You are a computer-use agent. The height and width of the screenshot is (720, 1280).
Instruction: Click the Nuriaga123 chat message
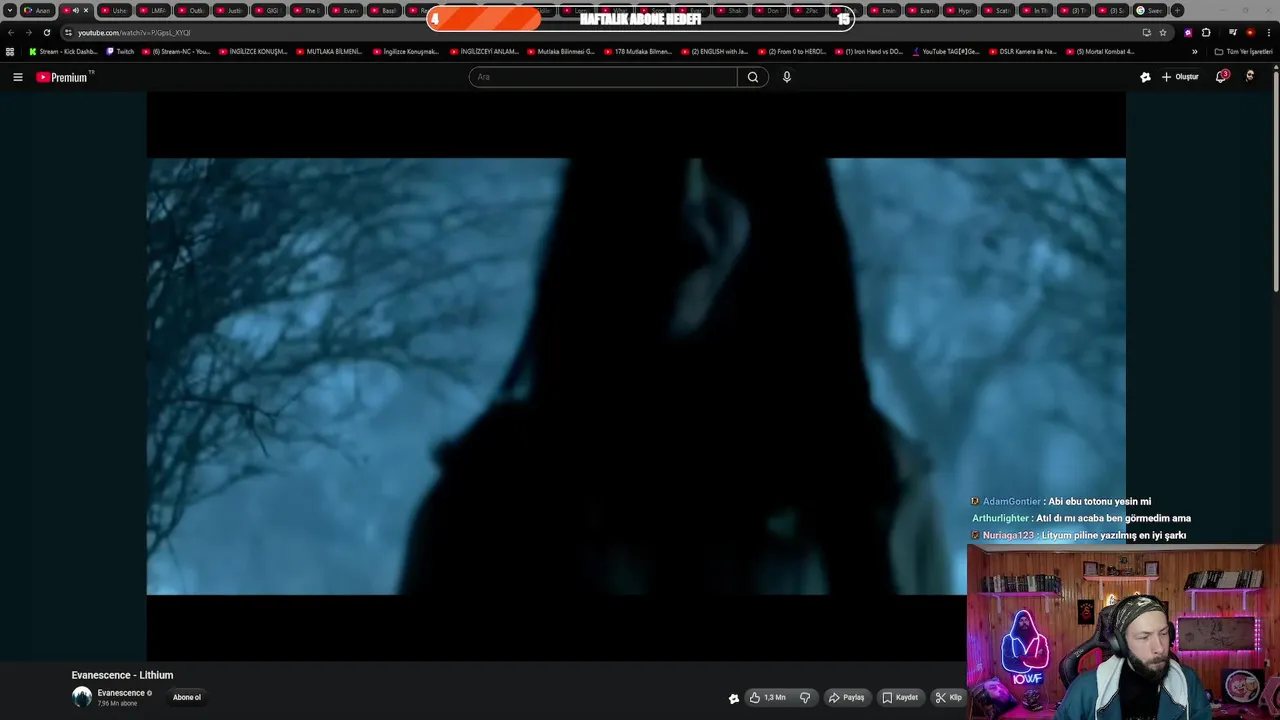click(1078, 535)
